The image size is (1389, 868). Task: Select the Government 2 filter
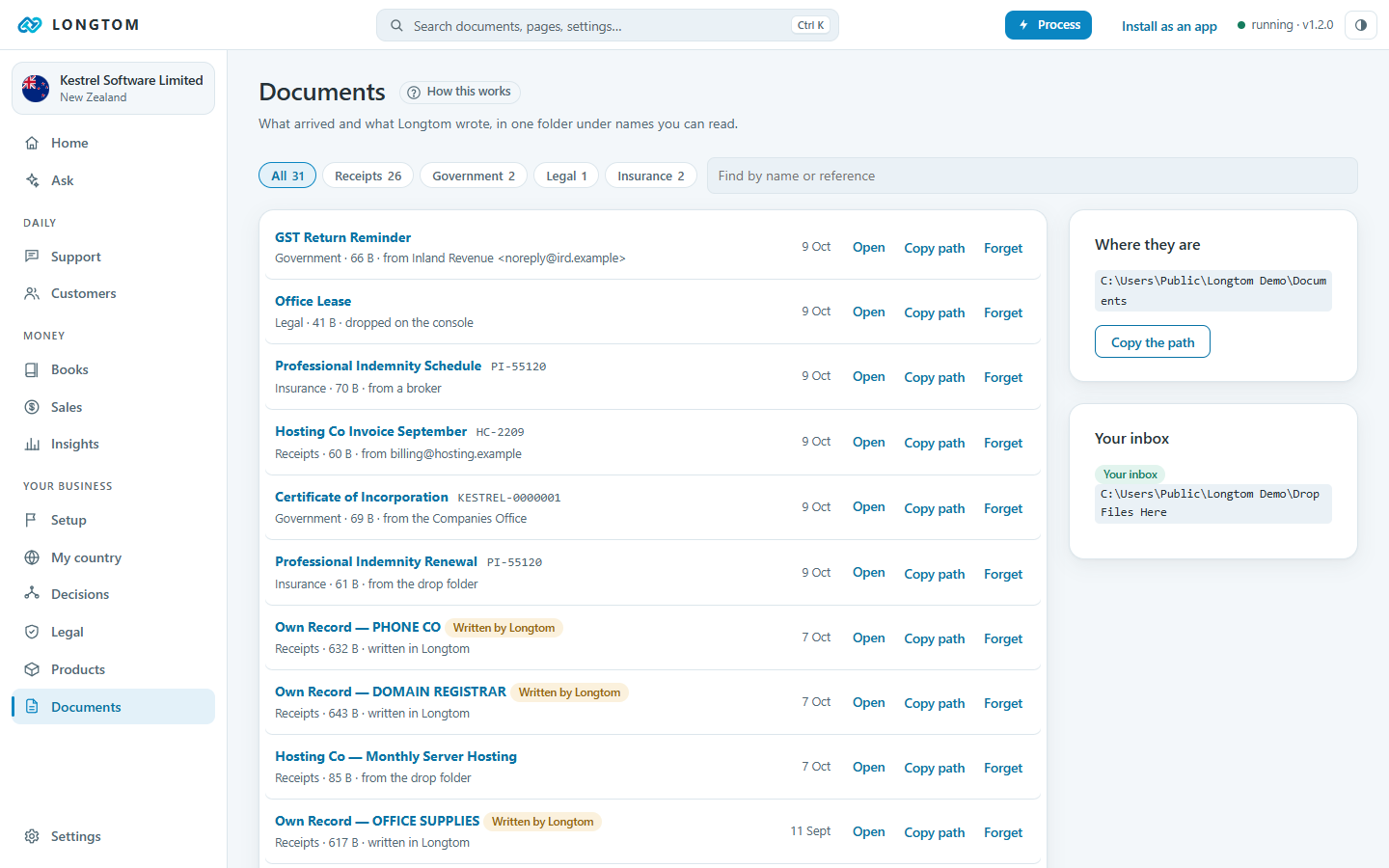[x=474, y=176]
